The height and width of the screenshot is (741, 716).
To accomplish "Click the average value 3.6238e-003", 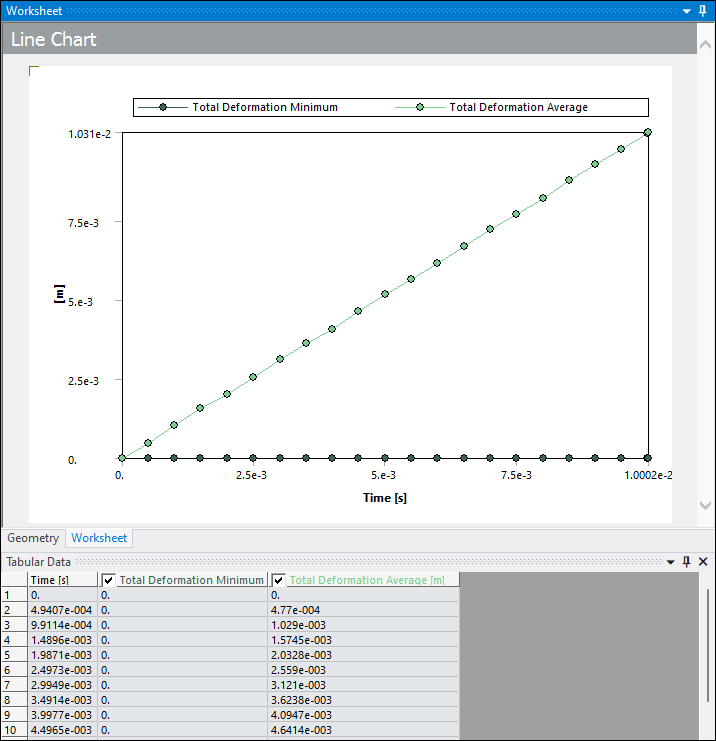I will [363, 700].
